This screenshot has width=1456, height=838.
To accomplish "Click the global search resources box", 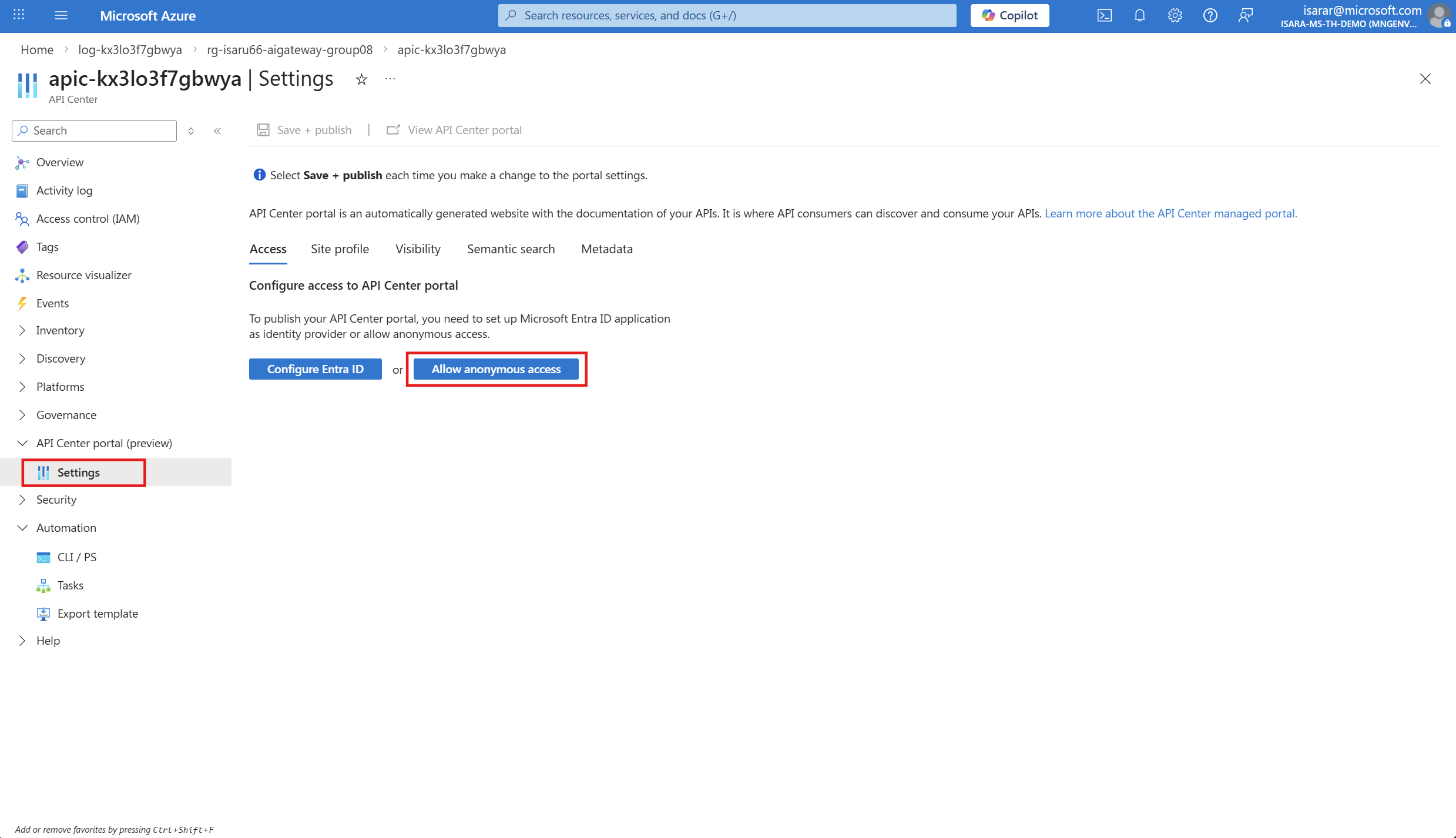I will (727, 15).
